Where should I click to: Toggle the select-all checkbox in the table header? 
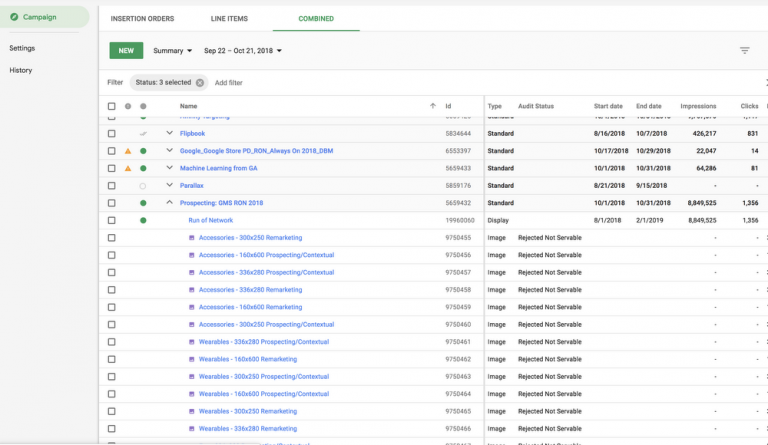(x=111, y=106)
